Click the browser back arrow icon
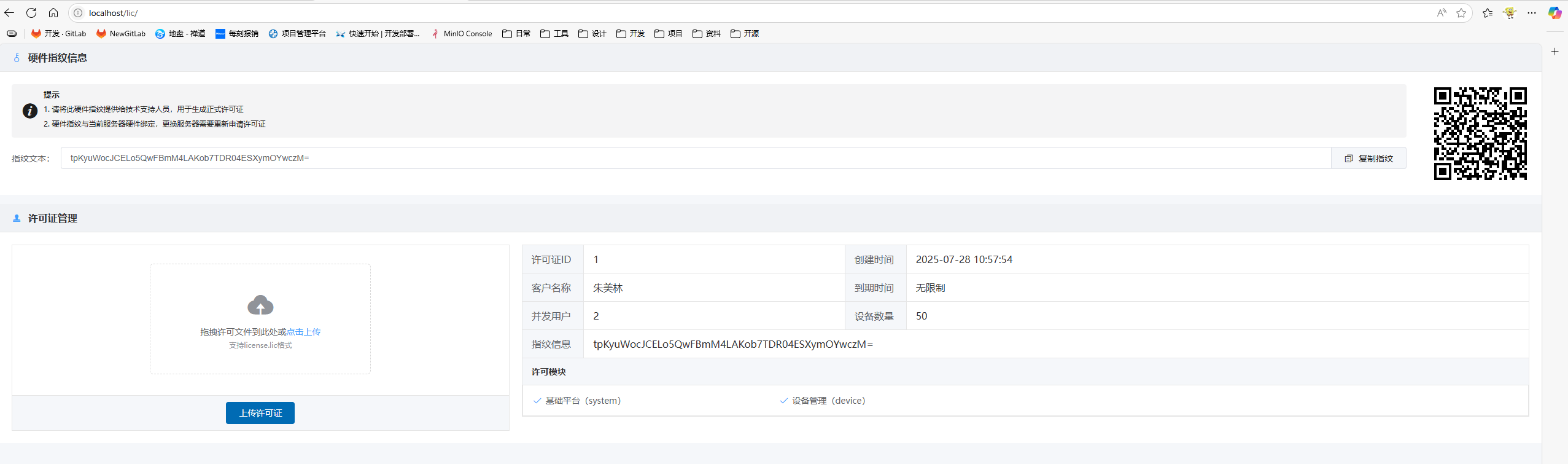The width and height of the screenshot is (1568, 464). click(9, 13)
